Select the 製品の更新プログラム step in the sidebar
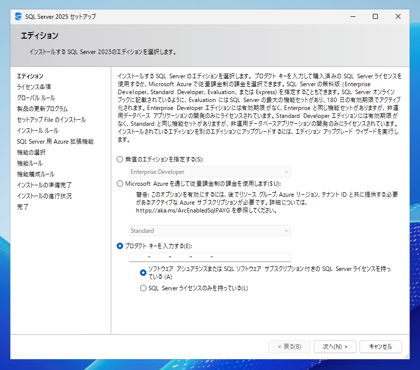Screen dimensions: 420x370 [42, 109]
